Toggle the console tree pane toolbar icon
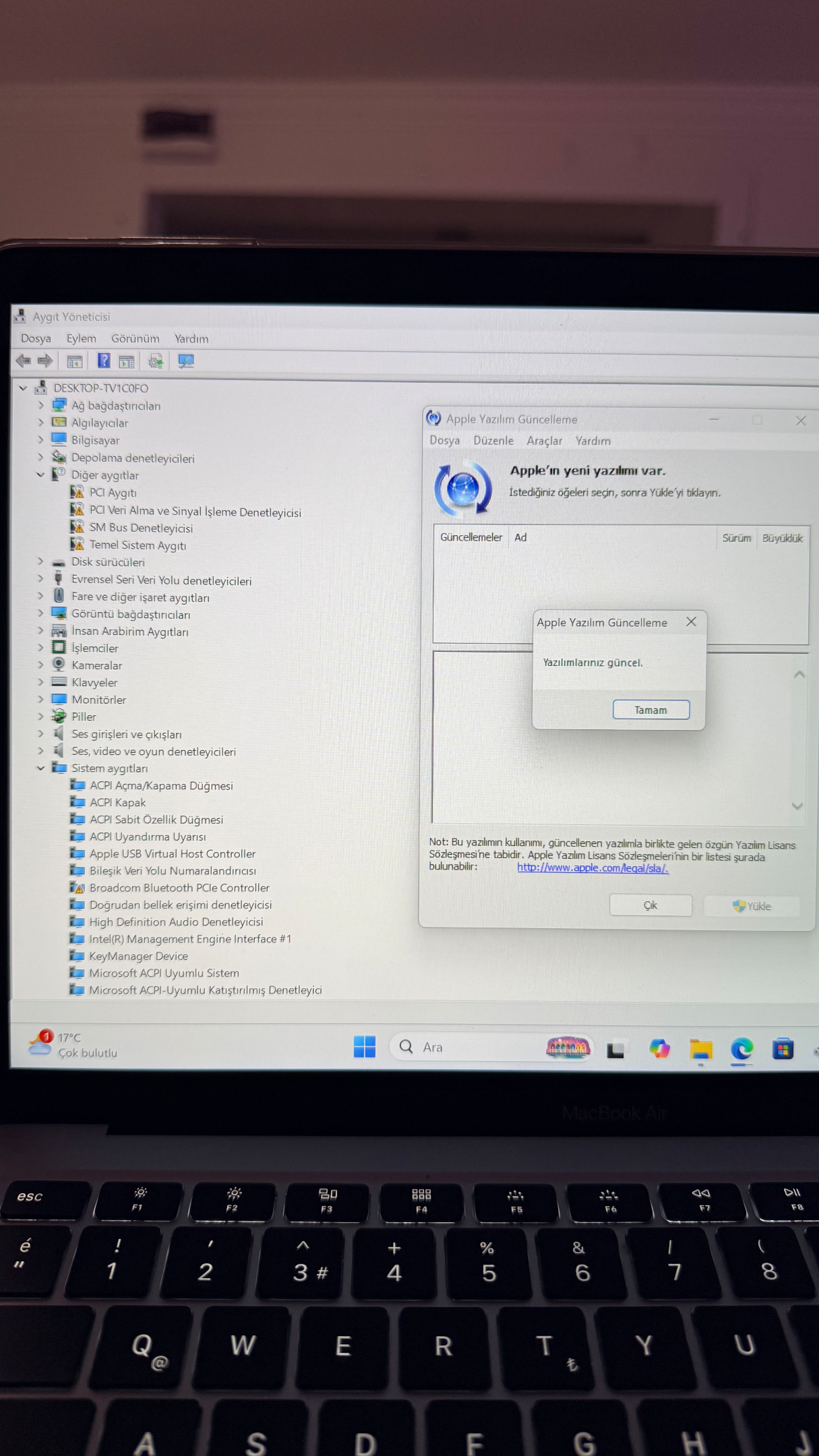819x1456 pixels. (75, 362)
